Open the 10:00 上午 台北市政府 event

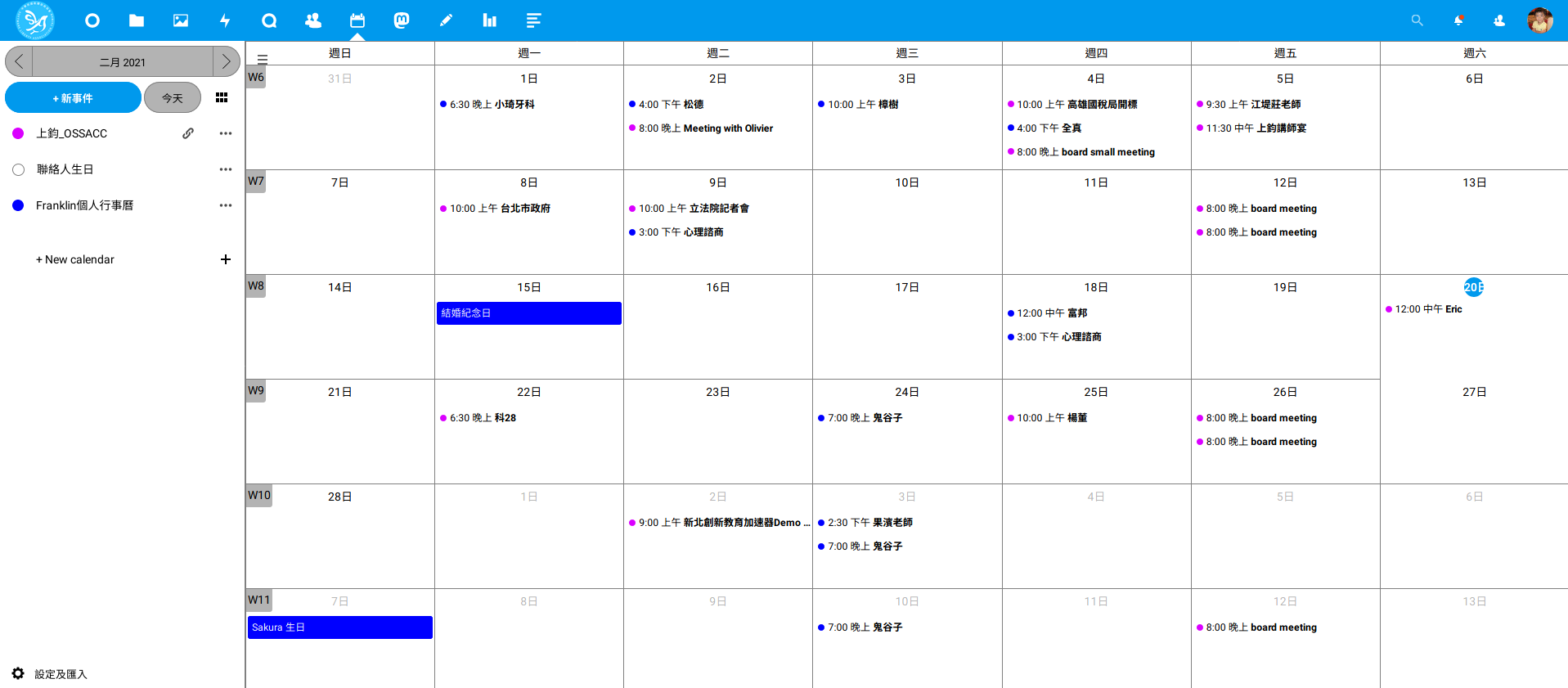click(496, 209)
